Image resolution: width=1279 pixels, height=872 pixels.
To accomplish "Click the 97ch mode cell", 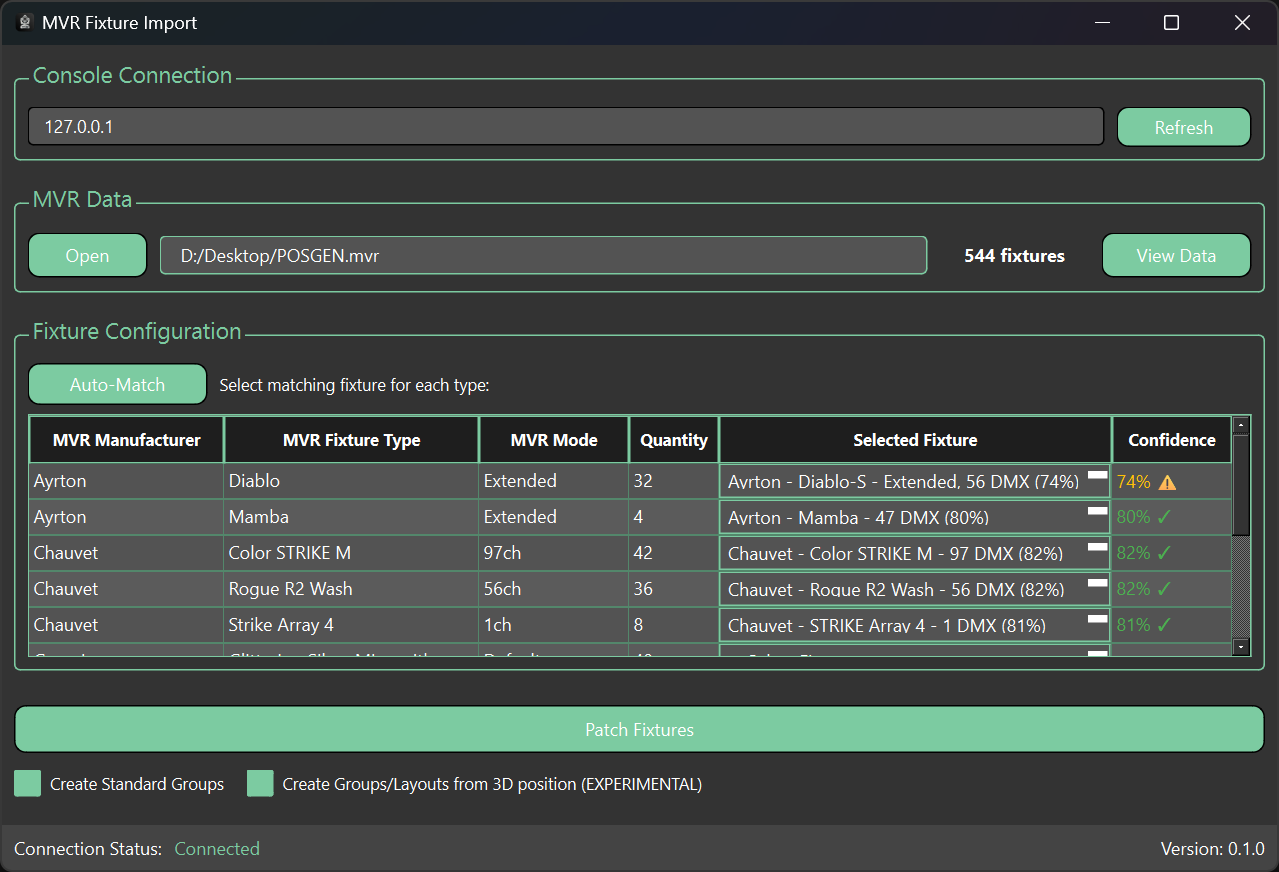I will [554, 553].
